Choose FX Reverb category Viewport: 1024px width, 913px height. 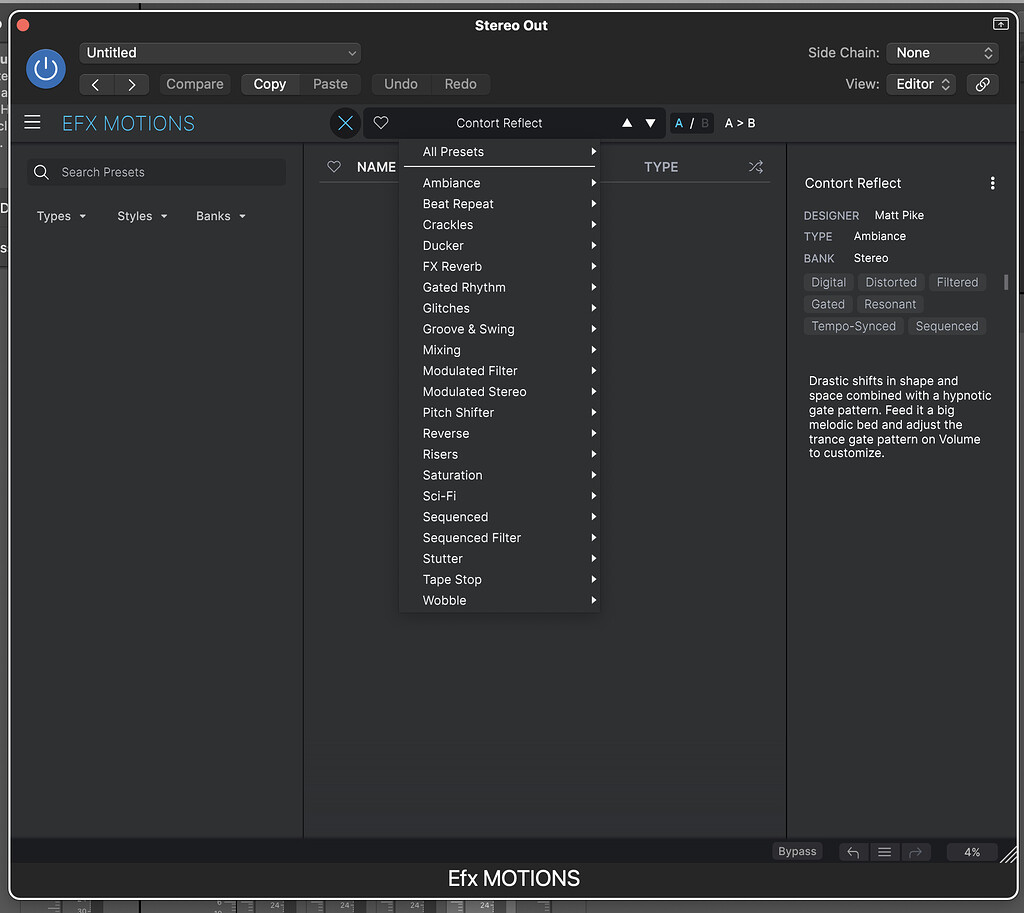coord(500,266)
